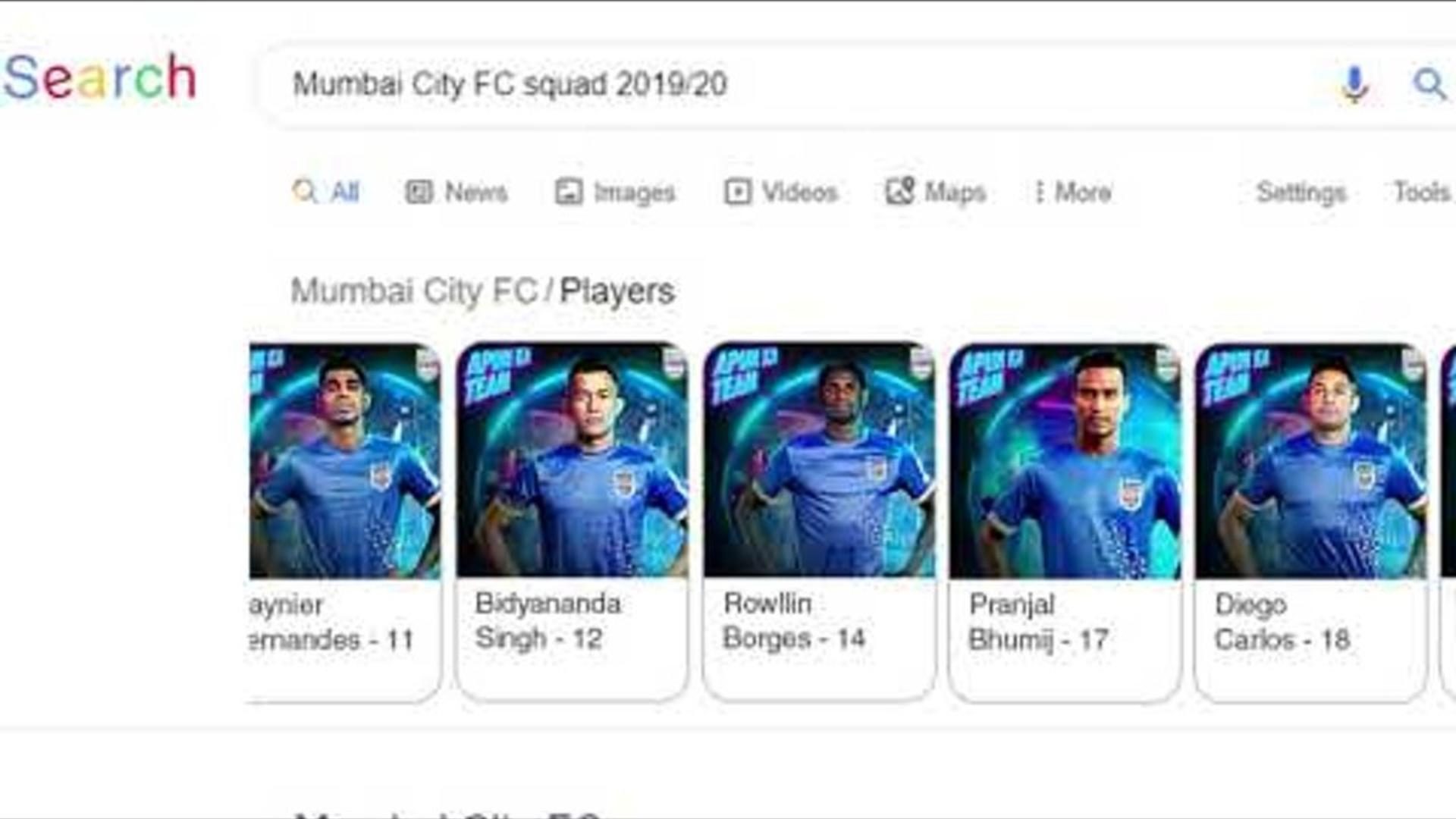Open Raynier Fernandes player photo
This screenshot has height=819, width=1456.
pos(345,460)
